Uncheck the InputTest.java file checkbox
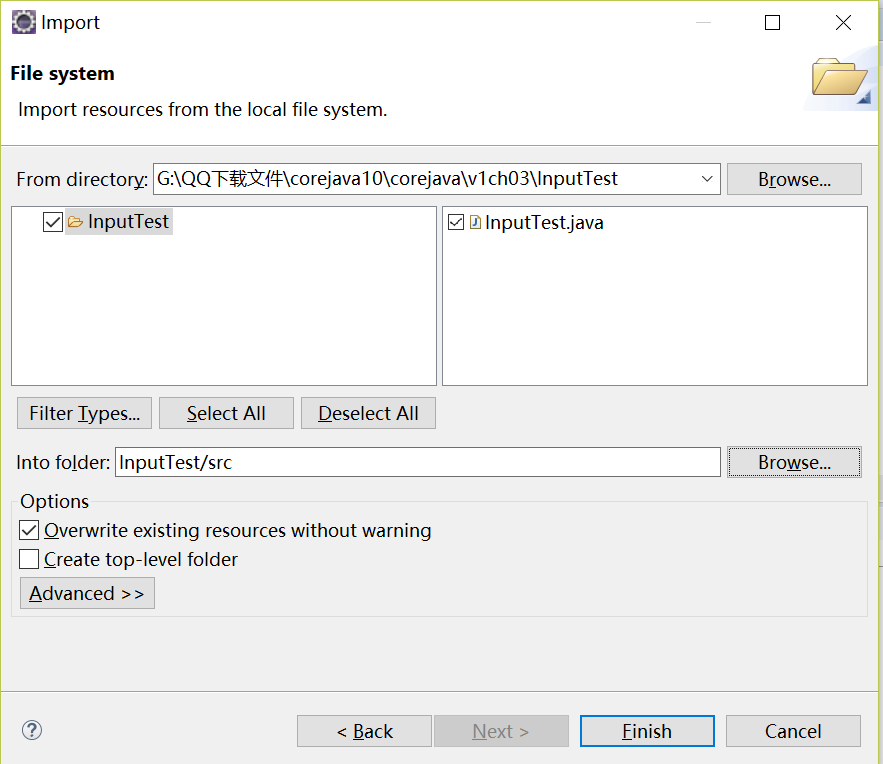 456,222
